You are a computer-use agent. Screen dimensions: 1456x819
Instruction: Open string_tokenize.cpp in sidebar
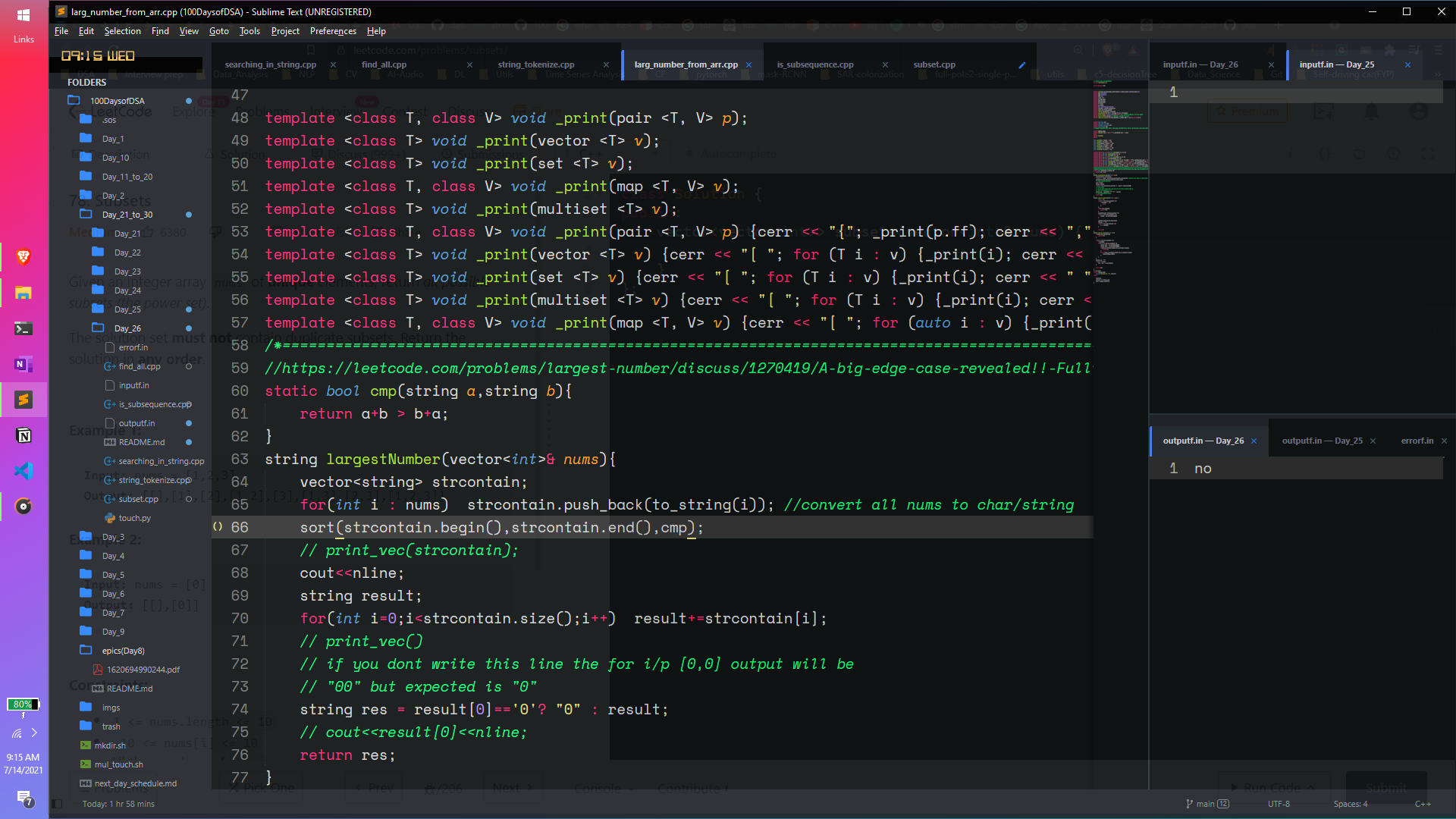coord(155,480)
